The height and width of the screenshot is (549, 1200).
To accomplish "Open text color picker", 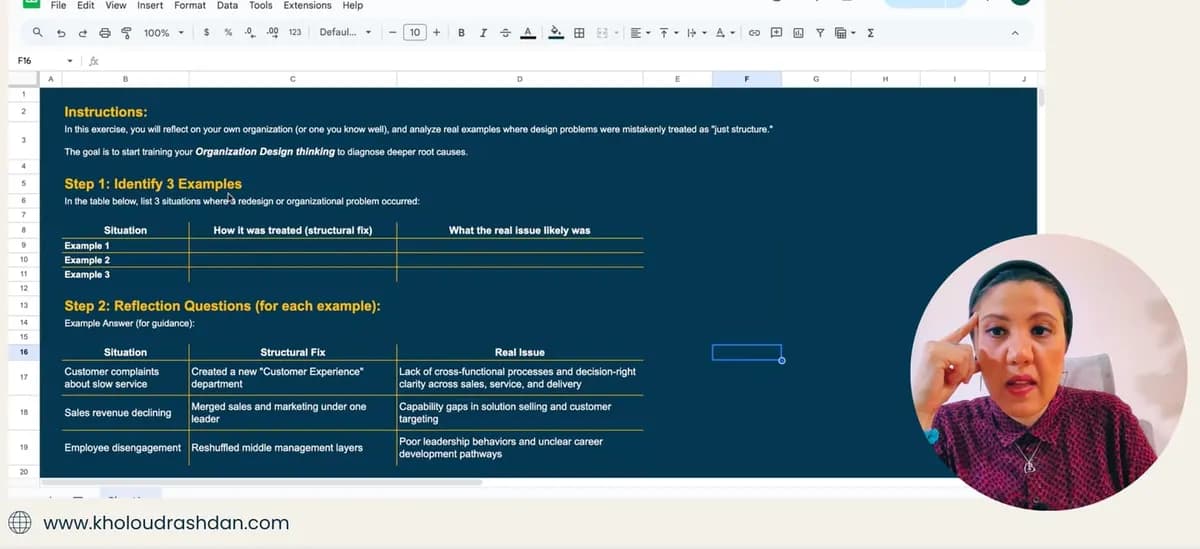I will (x=527, y=33).
